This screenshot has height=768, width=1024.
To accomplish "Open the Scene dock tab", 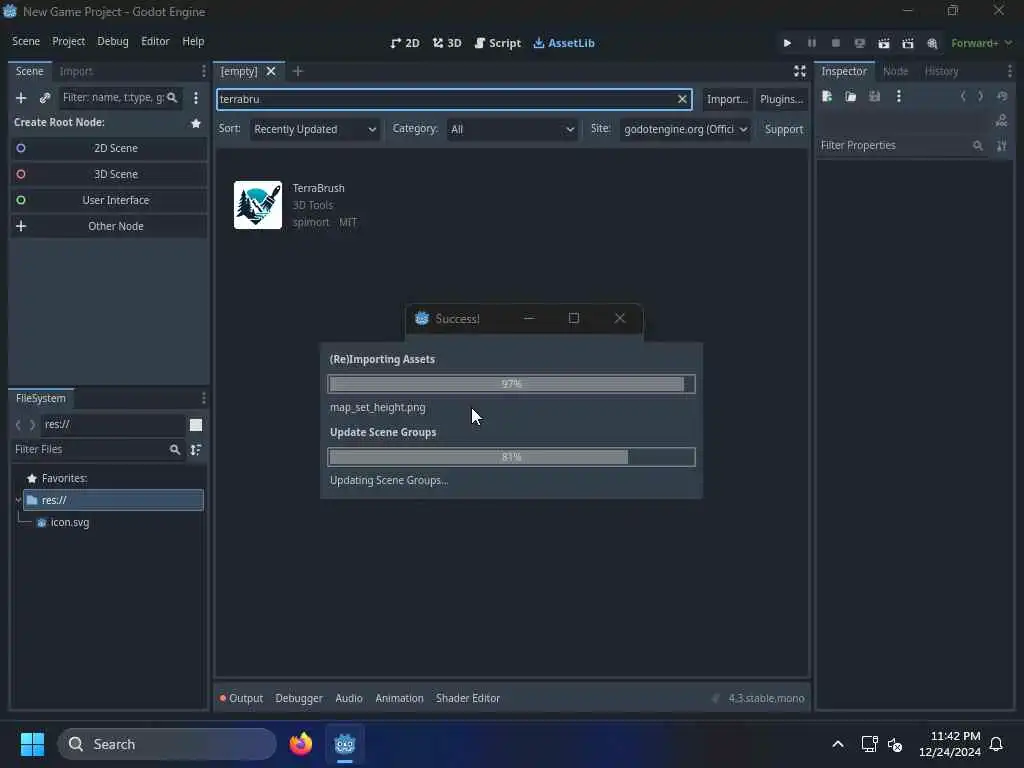I will (29, 71).
